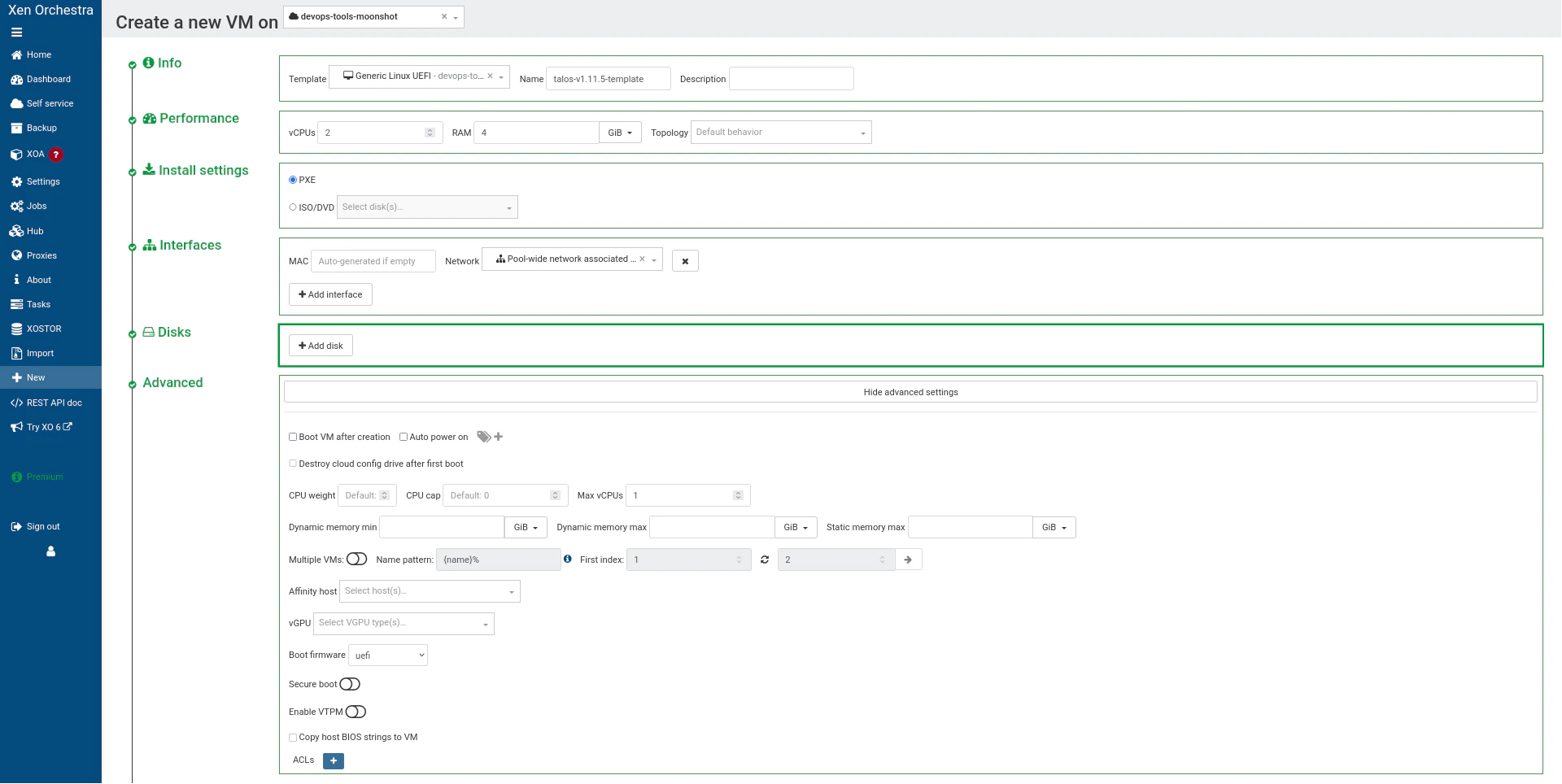The width and height of the screenshot is (1562, 784).
Task: Open the Hub section
Action: 36,231
